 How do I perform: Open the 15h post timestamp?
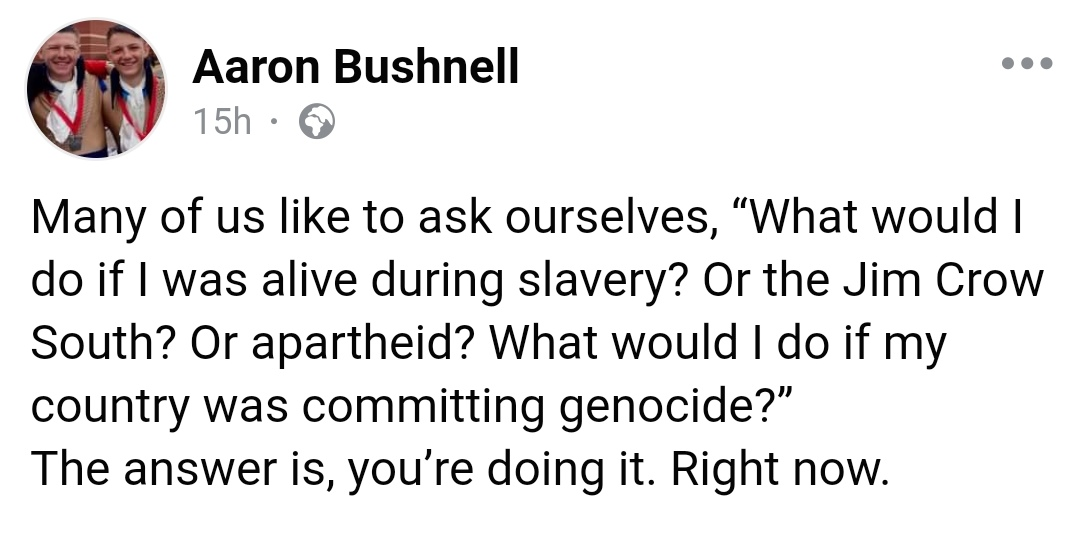click(222, 122)
